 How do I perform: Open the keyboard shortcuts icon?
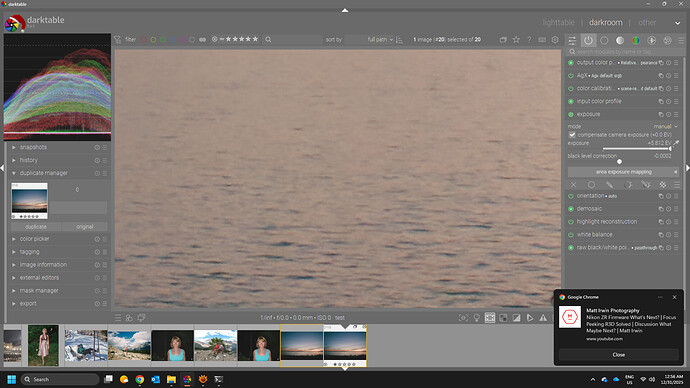coord(542,40)
